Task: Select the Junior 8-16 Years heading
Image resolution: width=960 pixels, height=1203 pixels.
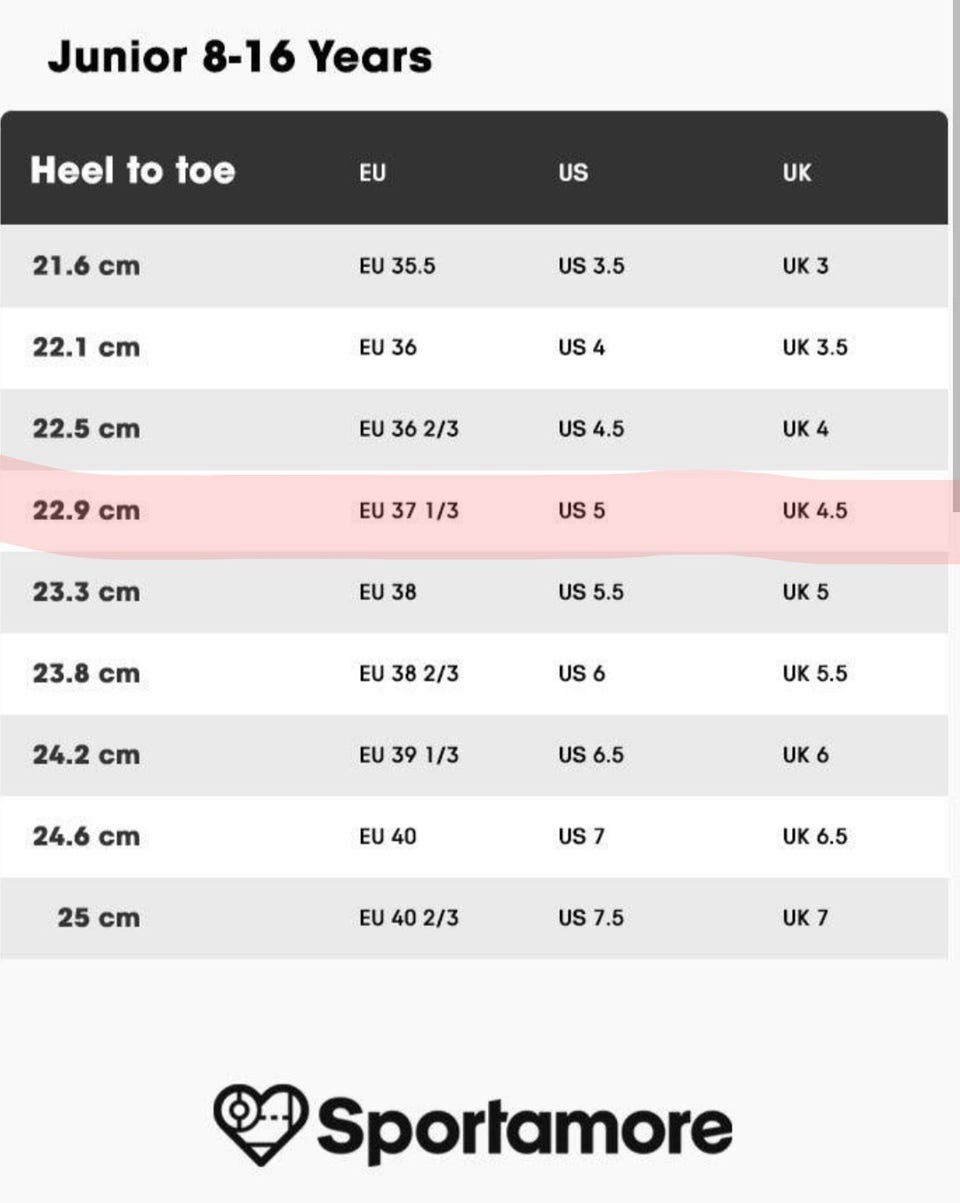Action: [x=240, y=57]
